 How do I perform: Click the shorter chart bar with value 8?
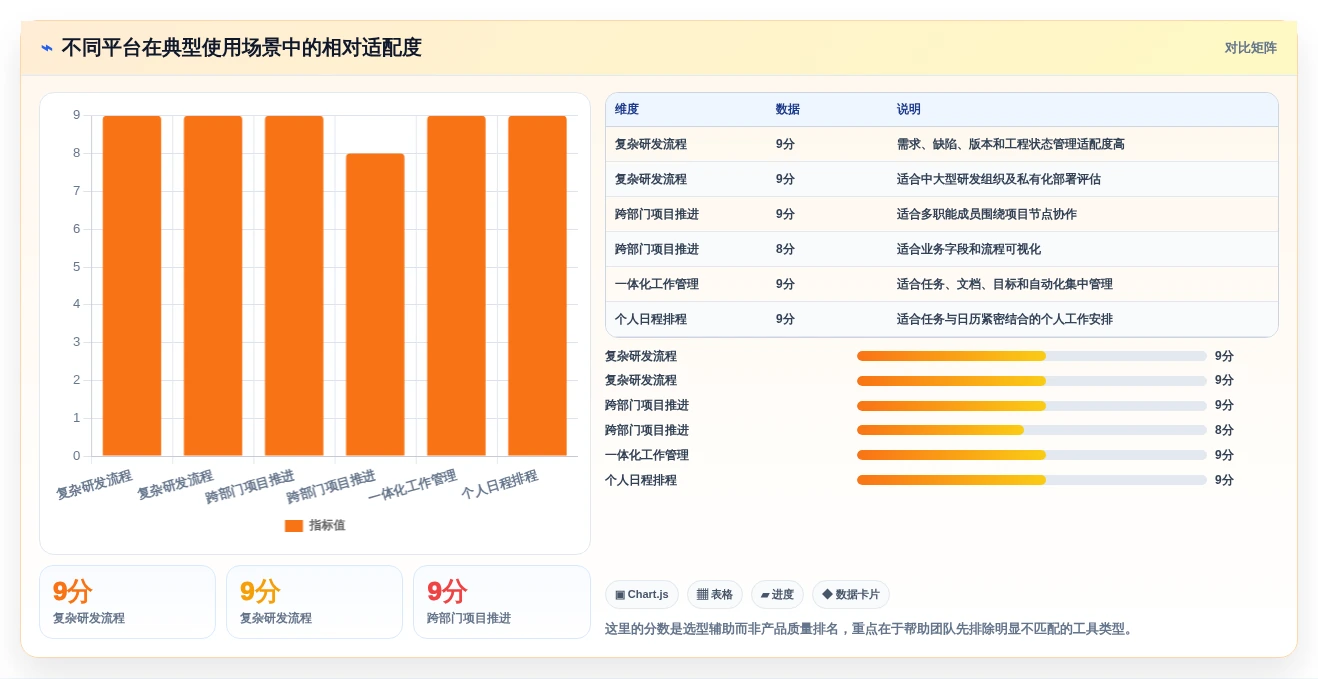coord(375,305)
